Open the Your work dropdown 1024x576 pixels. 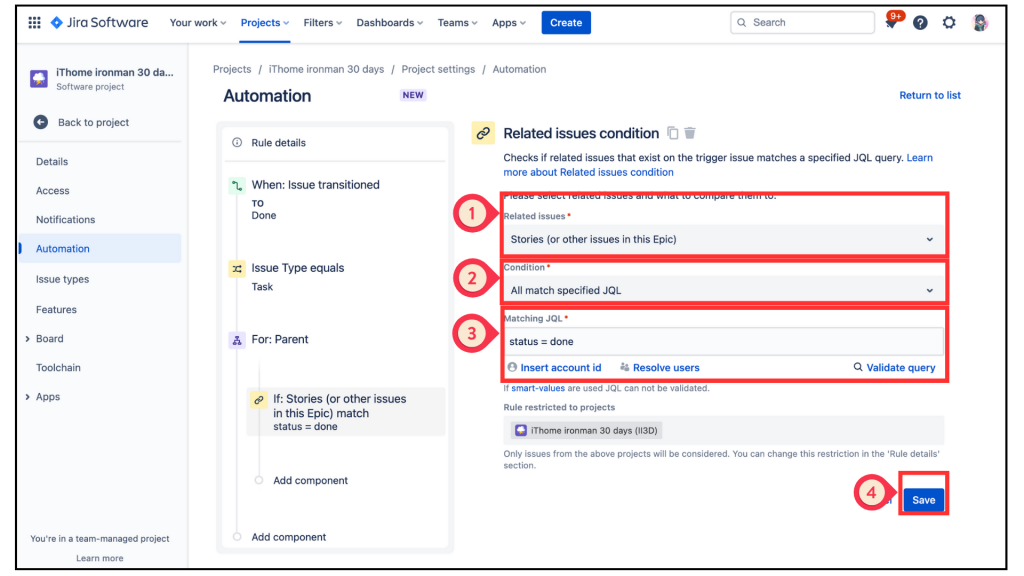(x=198, y=23)
